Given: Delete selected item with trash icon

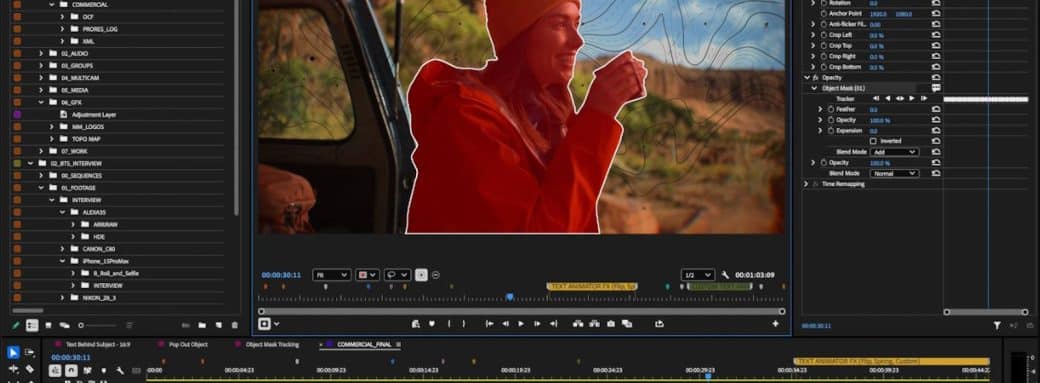Looking at the screenshot, I should (234, 325).
